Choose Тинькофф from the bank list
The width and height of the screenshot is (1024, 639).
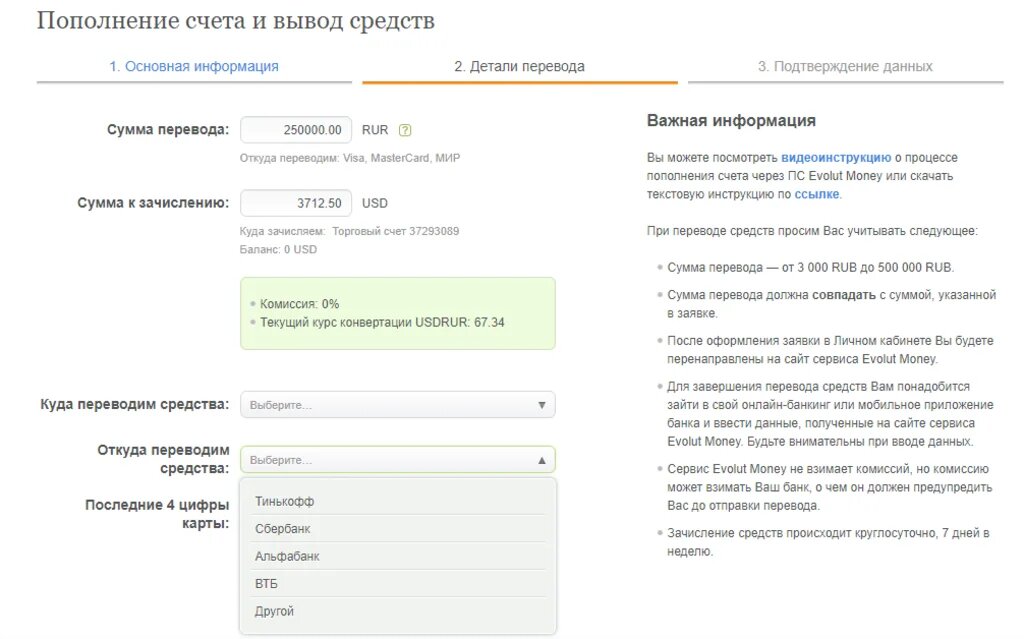tap(398, 501)
